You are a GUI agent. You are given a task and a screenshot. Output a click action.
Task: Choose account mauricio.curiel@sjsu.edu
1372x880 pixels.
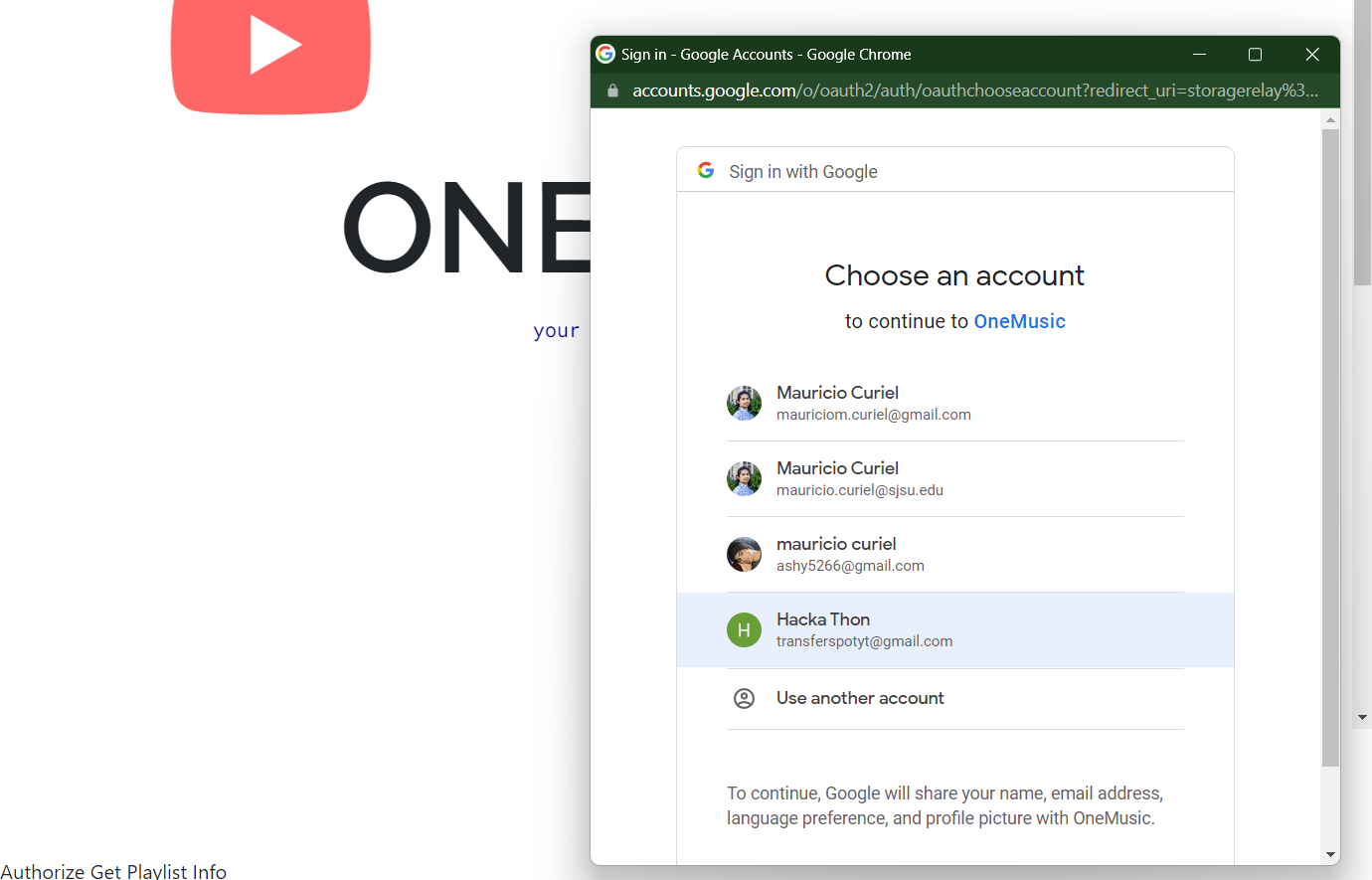(x=955, y=478)
